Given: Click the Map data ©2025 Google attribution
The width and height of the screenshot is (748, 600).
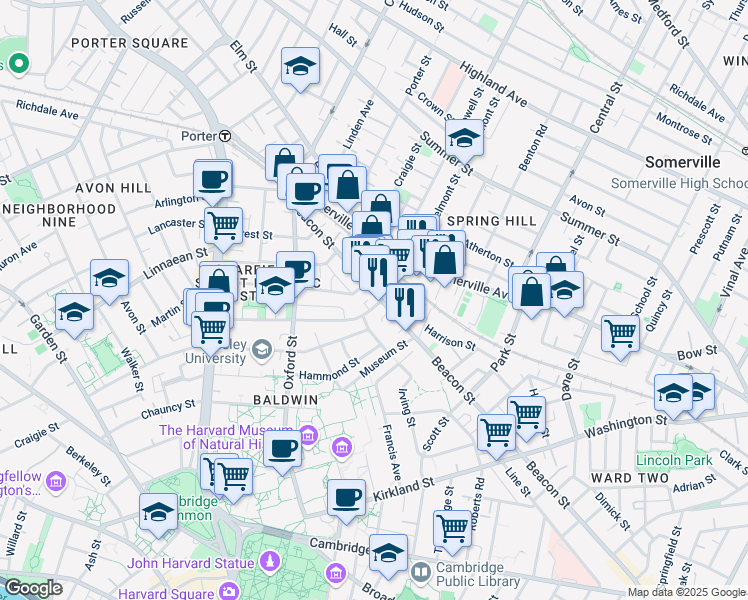Looking at the screenshot, I should (x=687, y=593).
